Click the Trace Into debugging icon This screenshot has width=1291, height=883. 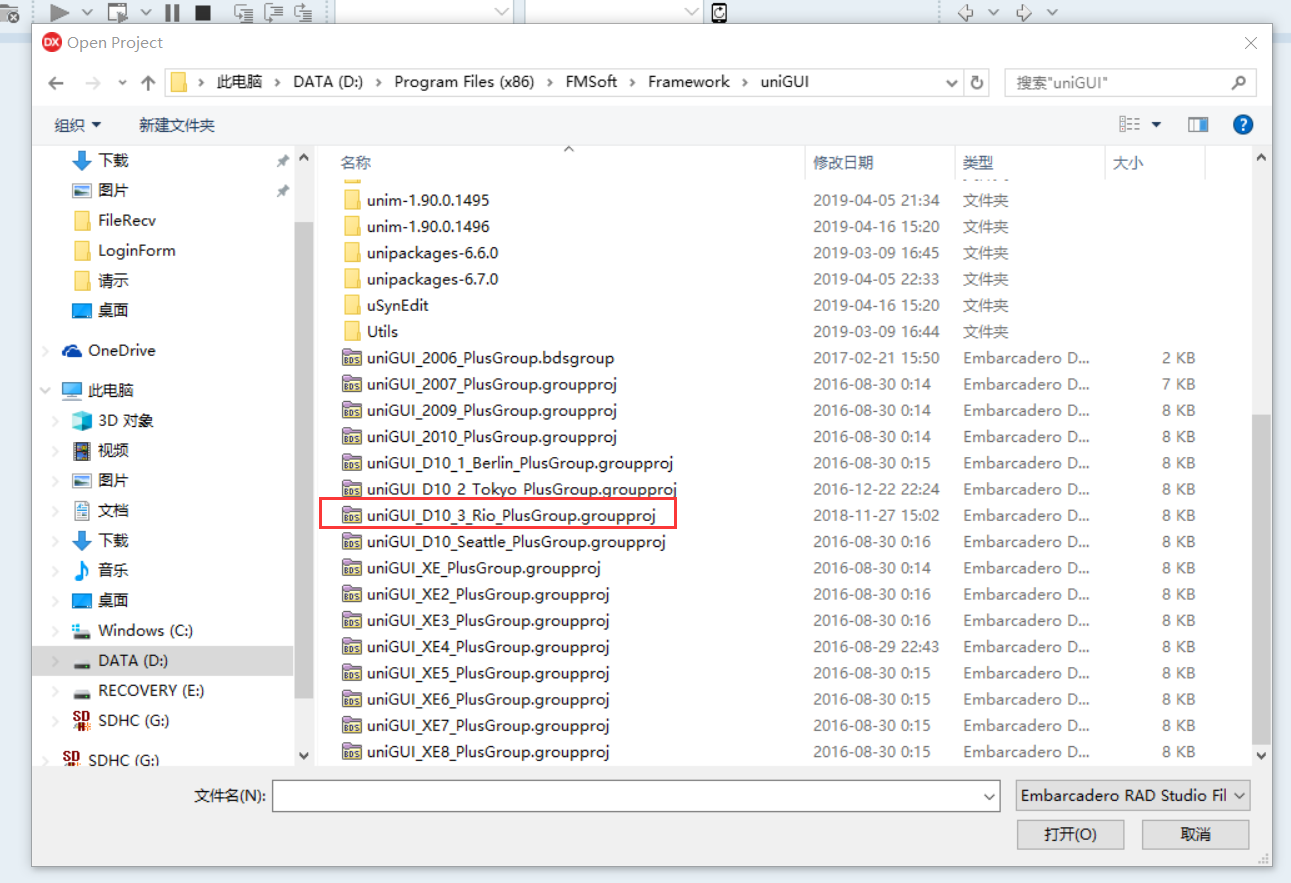(272, 13)
